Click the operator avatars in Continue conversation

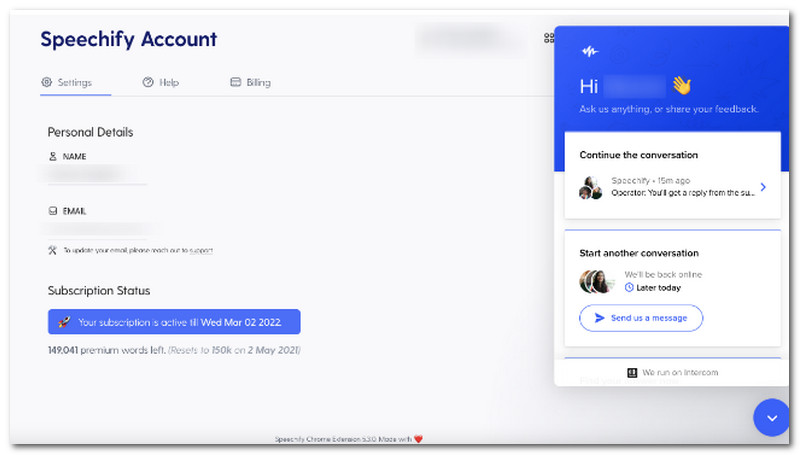(x=590, y=188)
